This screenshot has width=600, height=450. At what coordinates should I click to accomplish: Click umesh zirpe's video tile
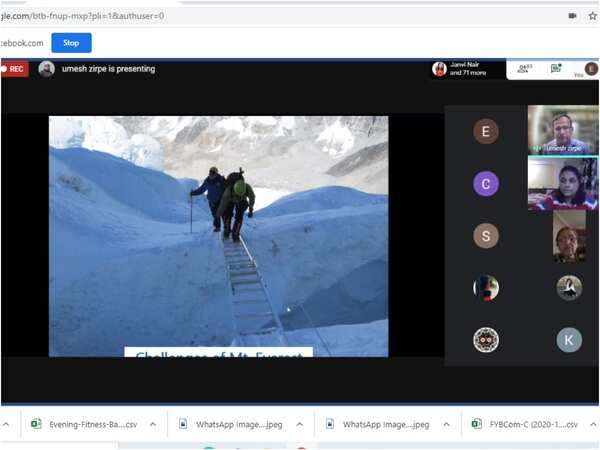click(x=562, y=130)
